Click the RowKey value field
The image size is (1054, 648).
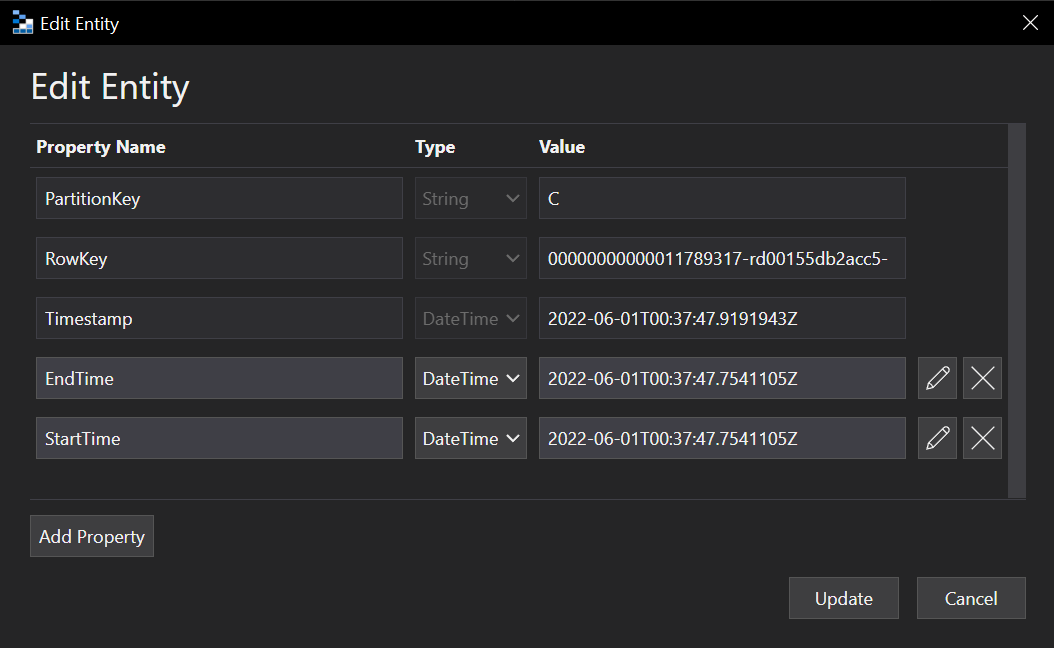pyautogui.click(x=722, y=258)
